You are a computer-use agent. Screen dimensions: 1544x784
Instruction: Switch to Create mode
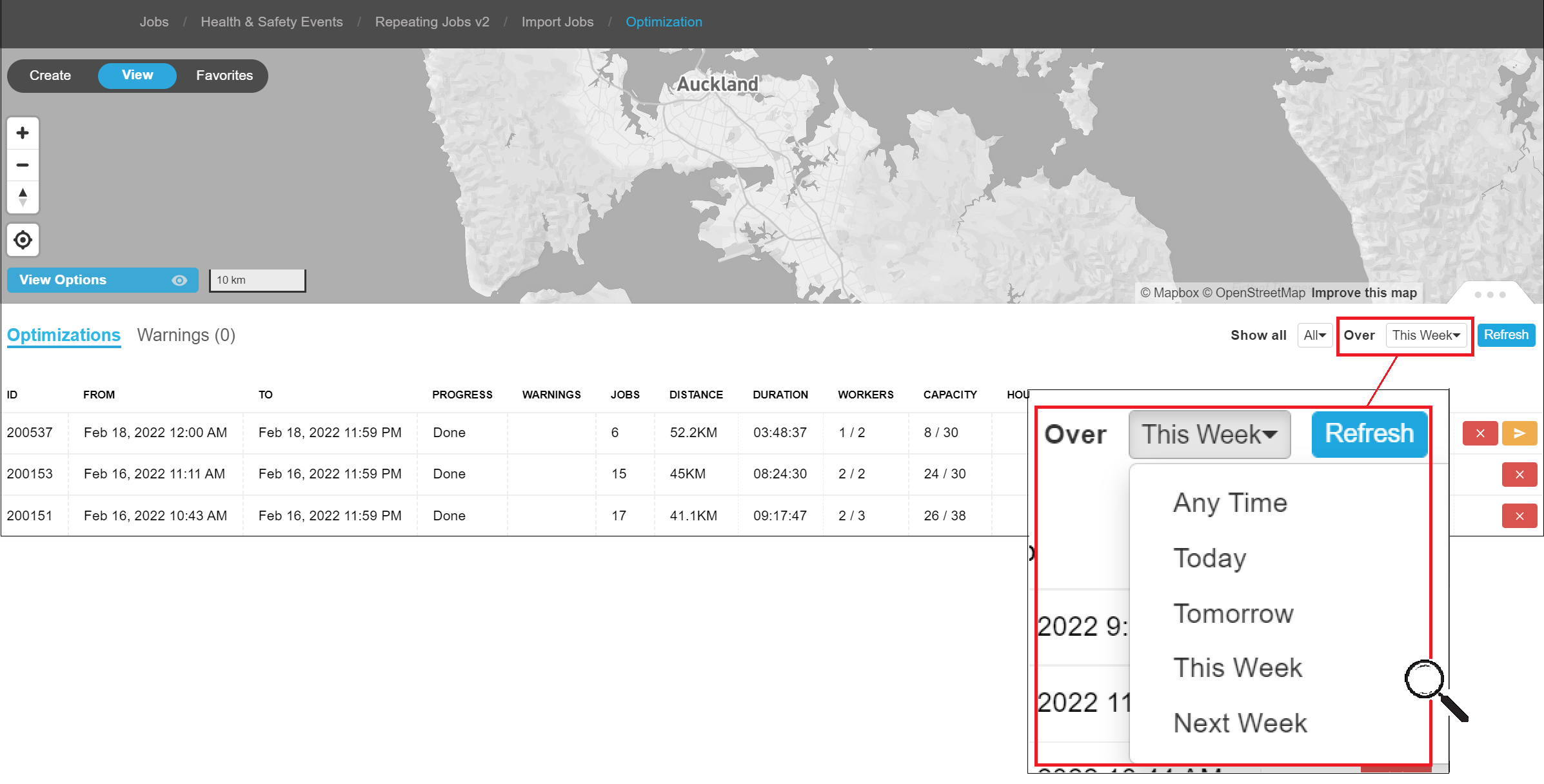(x=50, y=75)
